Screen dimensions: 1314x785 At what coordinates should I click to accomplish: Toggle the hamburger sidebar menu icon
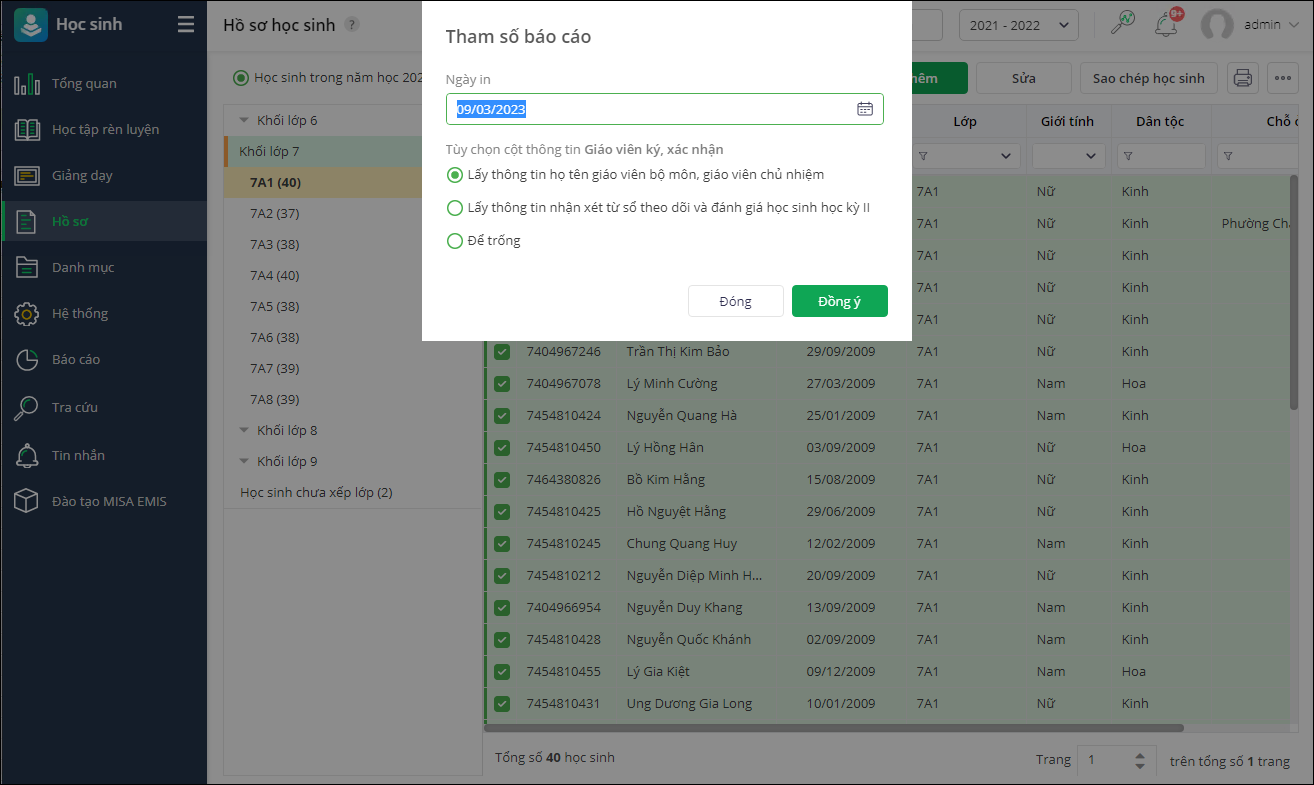point(186,24)
